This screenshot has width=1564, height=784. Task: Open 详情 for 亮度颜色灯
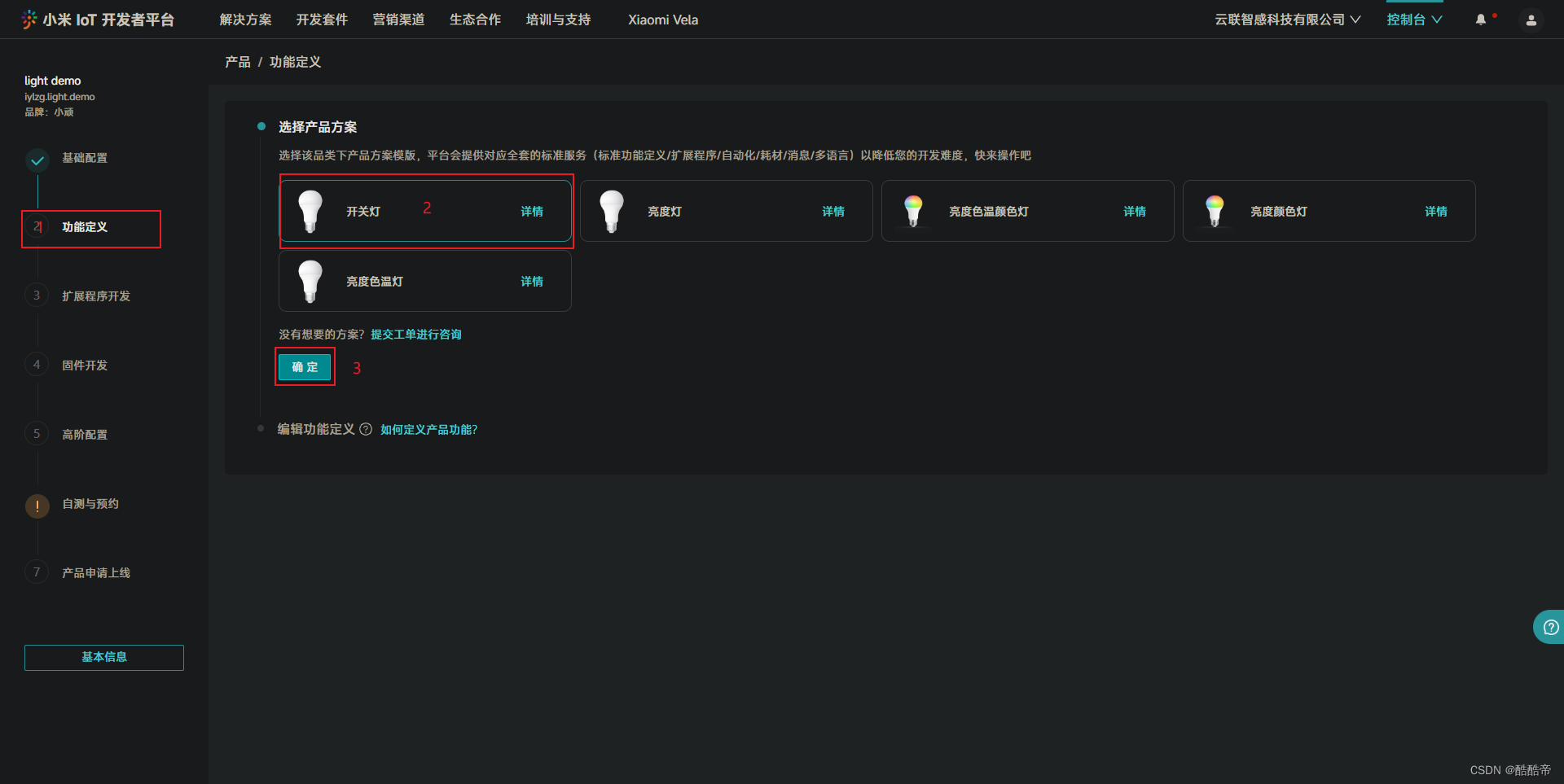pyautogui.click(x=1436, y=212)
